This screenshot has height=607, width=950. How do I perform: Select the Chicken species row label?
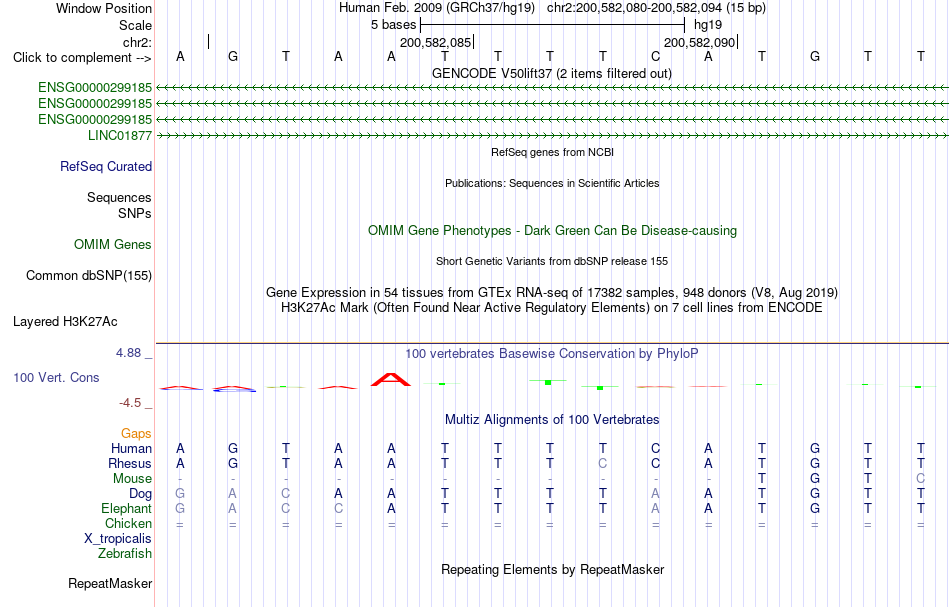pyautogui.click(x=128, y=523)
